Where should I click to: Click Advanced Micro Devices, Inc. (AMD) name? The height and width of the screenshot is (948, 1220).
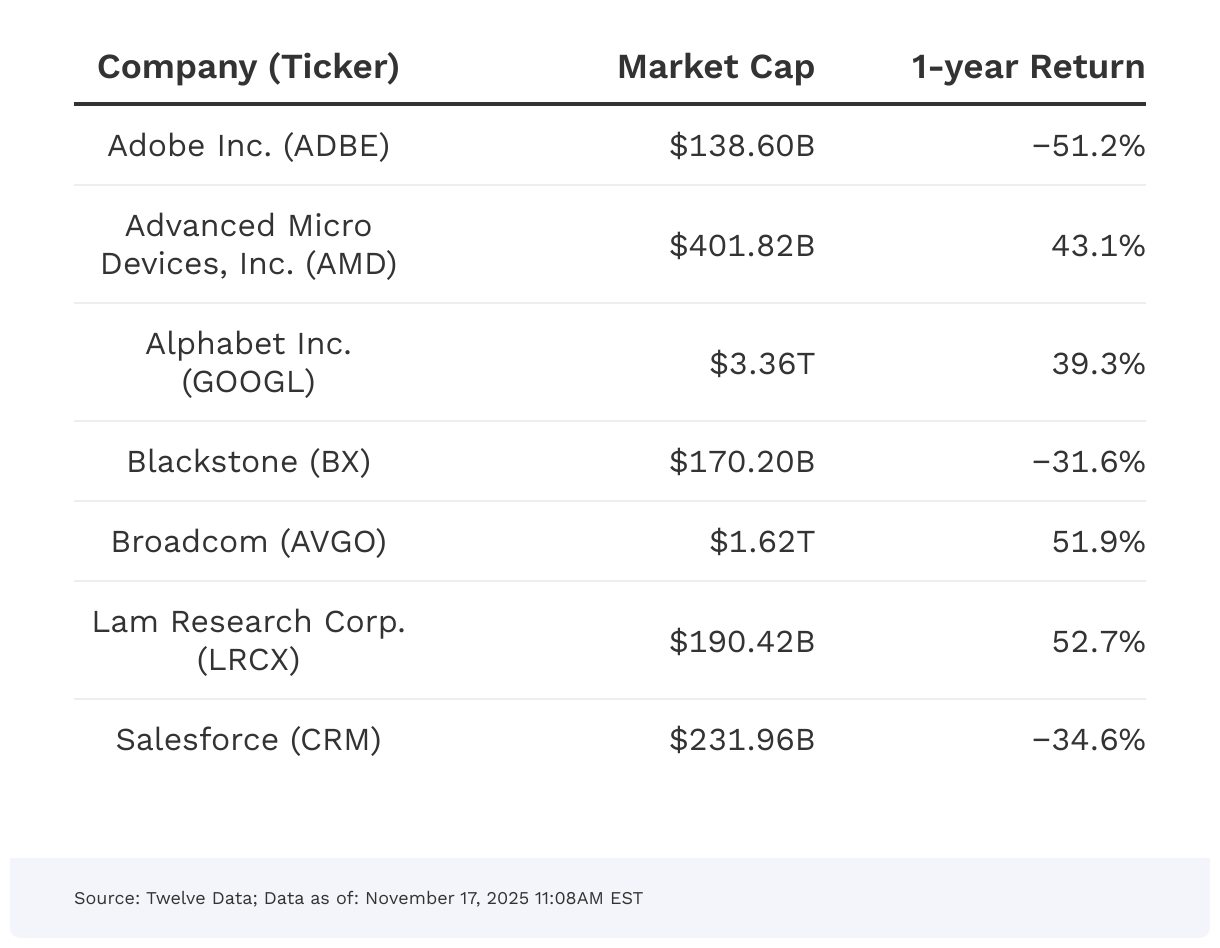pyautogui.click(x=248, y=245)
